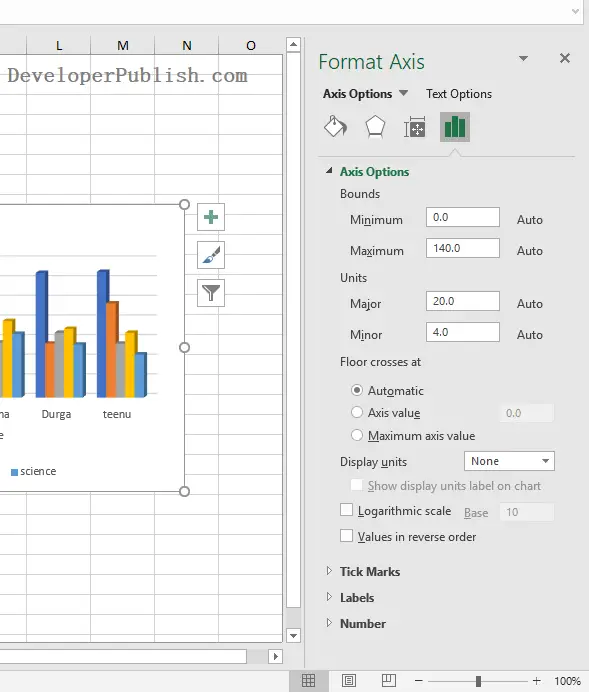Open Chart Styles paintbrush button
This screenshot has height=693, width=589.
[211, 255]
